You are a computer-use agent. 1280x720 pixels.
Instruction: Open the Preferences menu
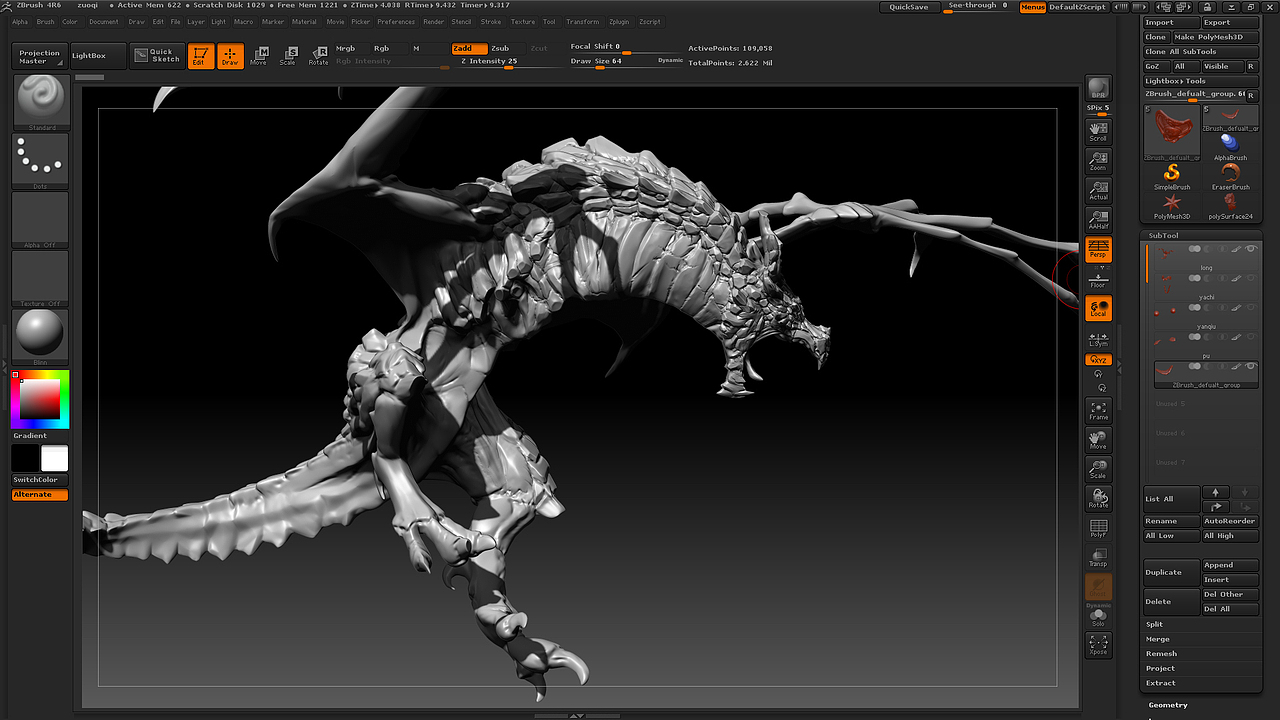click(x=396, y=21)
